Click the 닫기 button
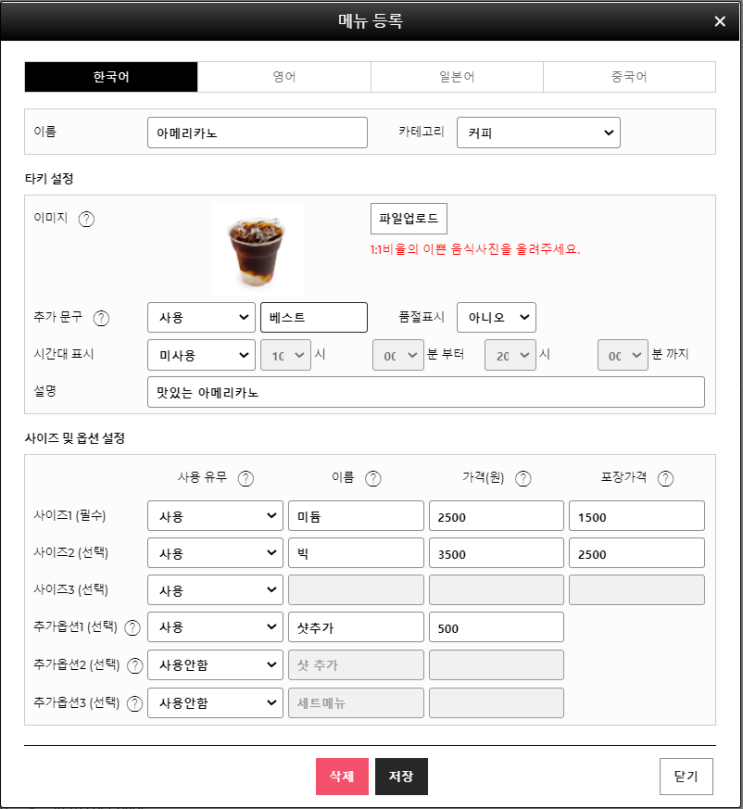 (686, 776)
